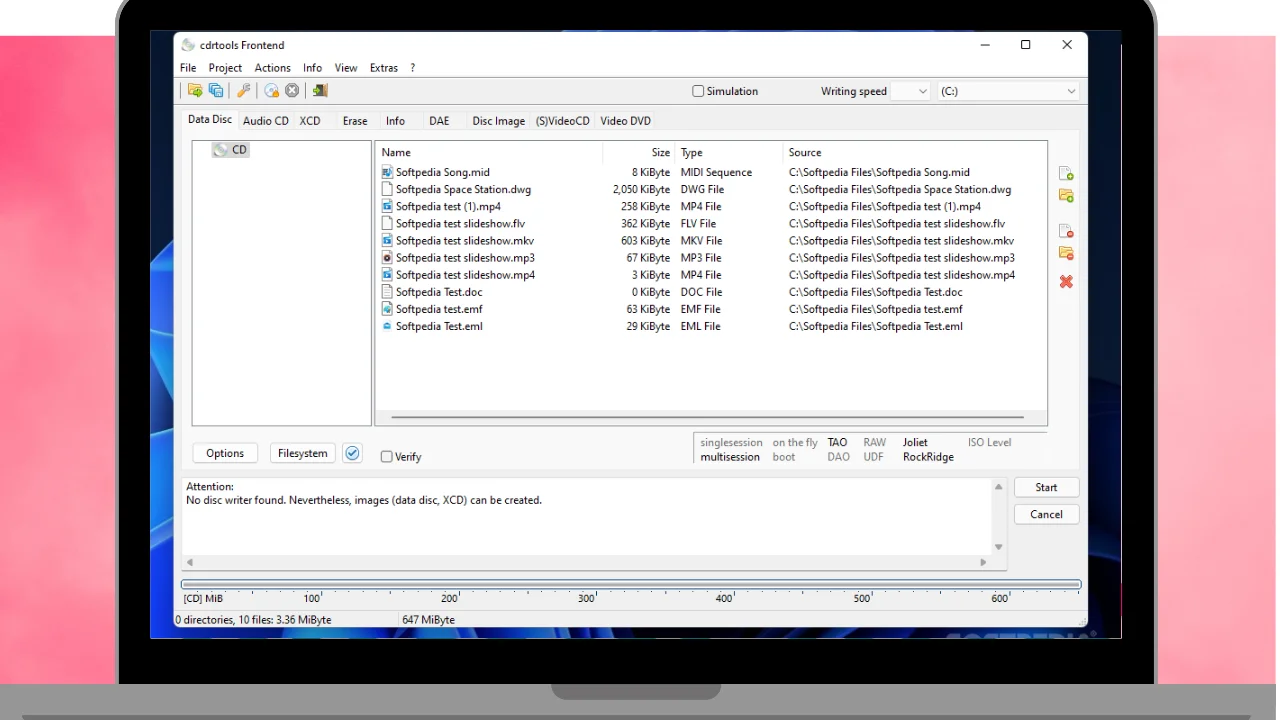Click the message box scroll left arrow
This screenshot has width=1280, height=720.
tap(190, 562)
